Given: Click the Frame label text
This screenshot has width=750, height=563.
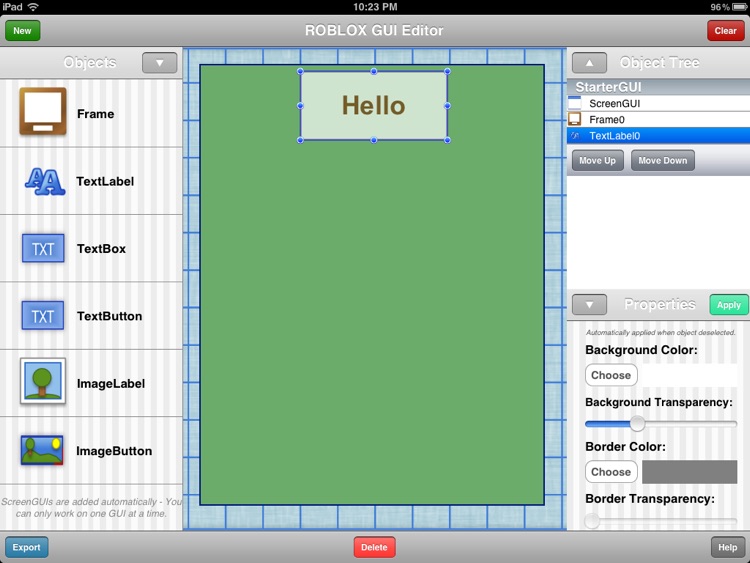Looking at the screenshot, I should coord(96,114).
